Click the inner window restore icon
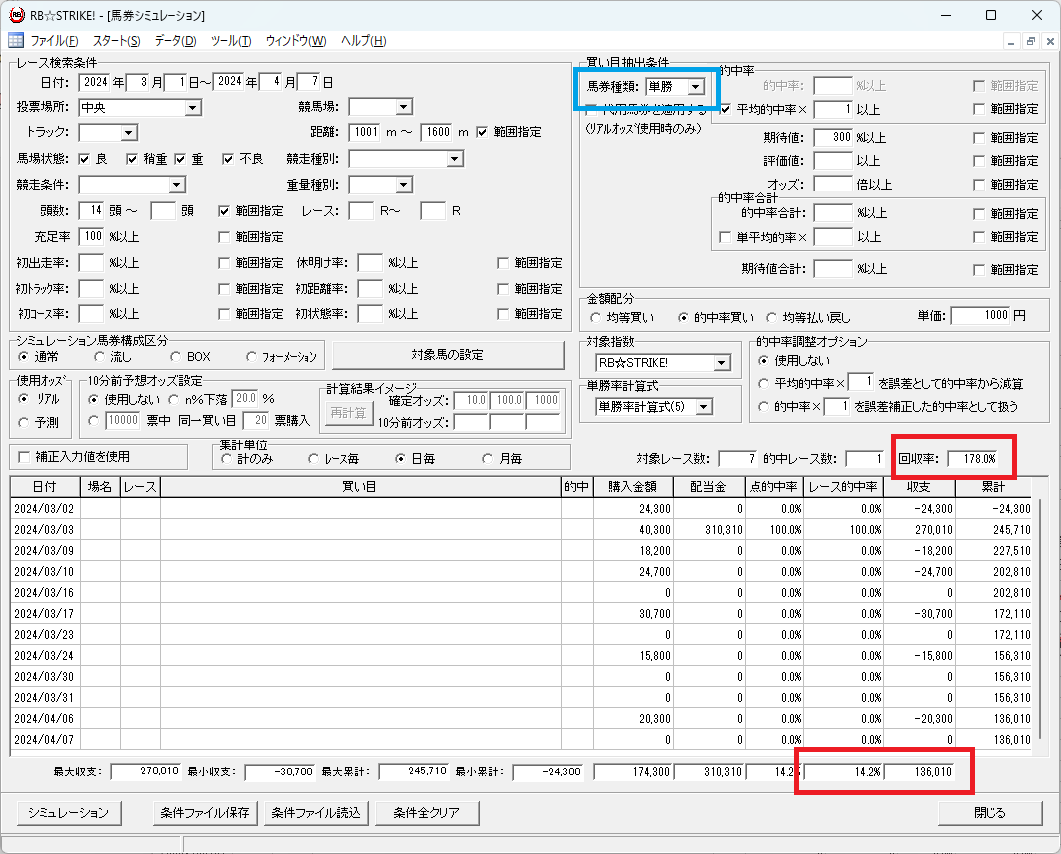 (1031, 41)
